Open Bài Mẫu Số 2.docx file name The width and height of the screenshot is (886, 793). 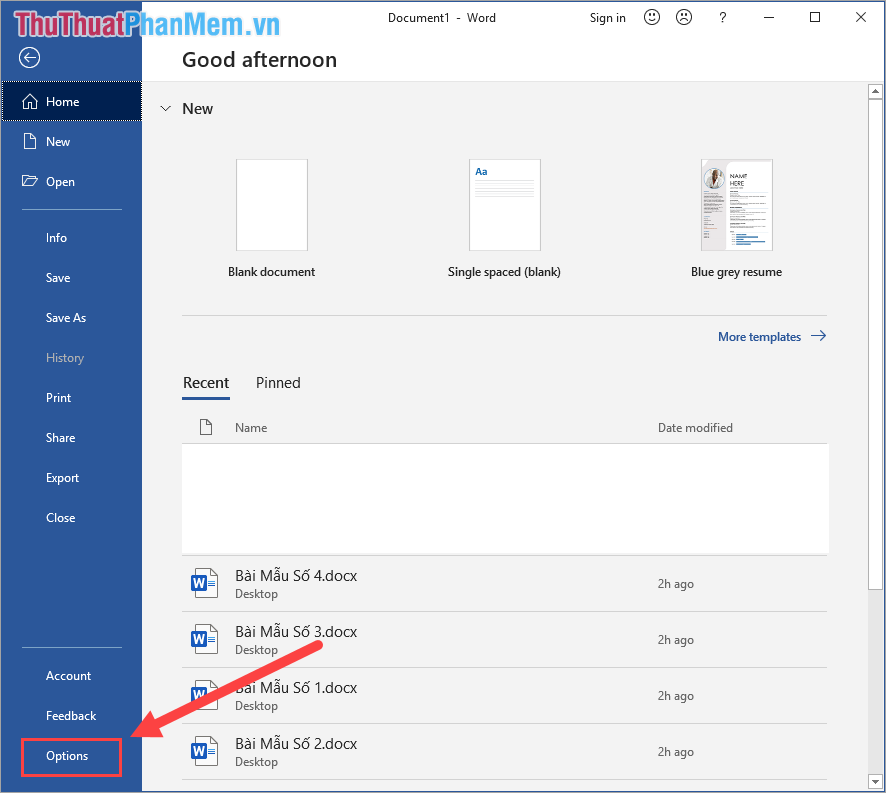pyautogui.click(x=296, y=744)
